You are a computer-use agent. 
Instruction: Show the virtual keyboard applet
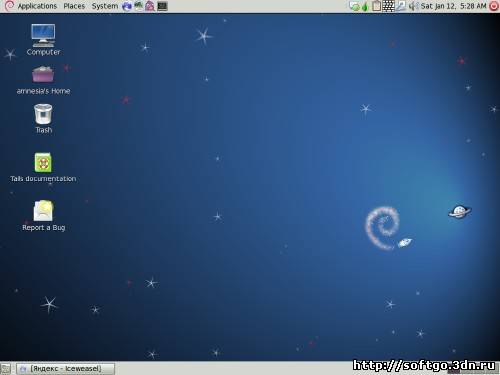(x=388, y=6)
